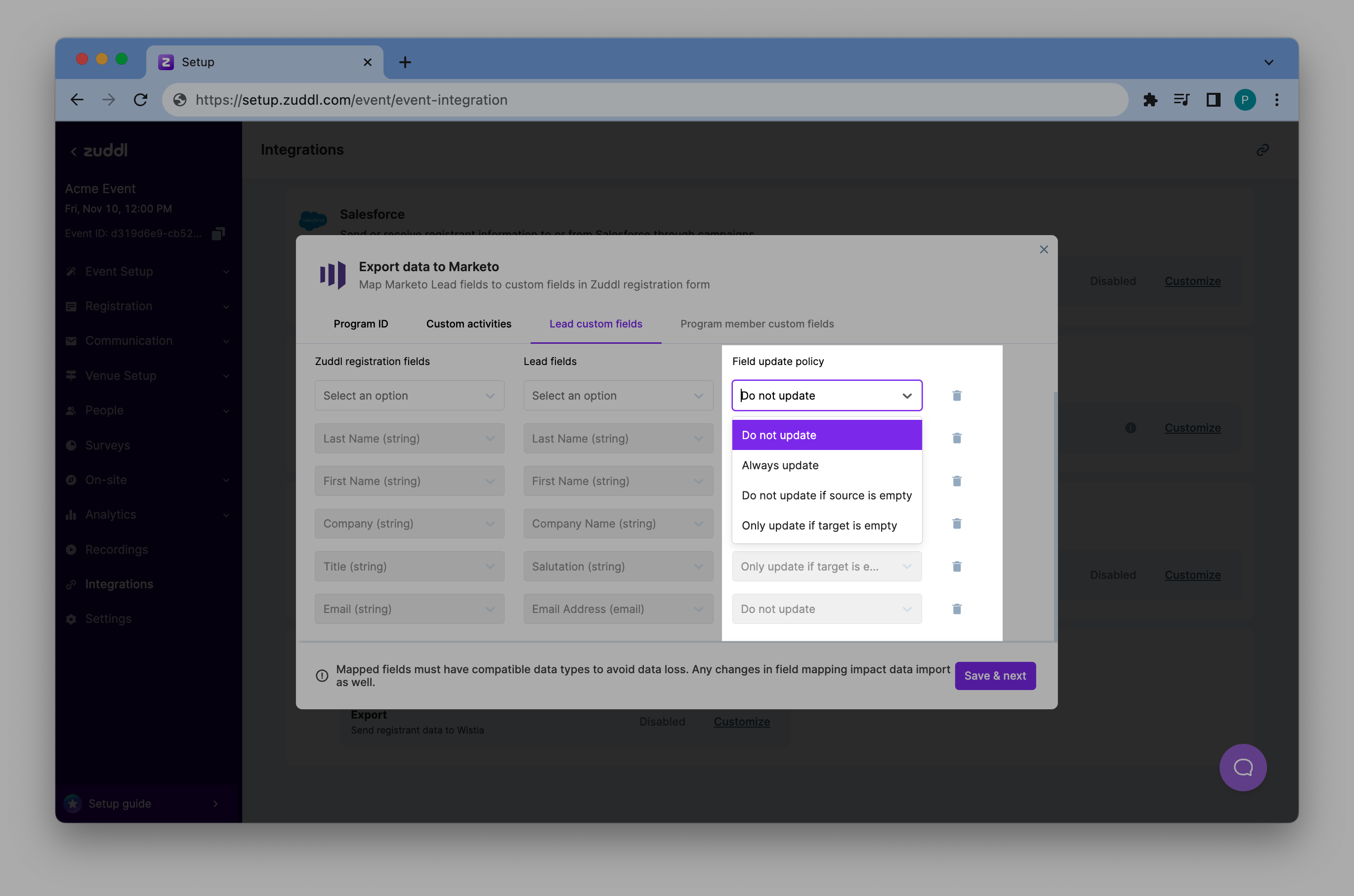The width and height of the screenshot is (1354, 896).
Task: Click the Save & next button
Action: tap(994, 675)
